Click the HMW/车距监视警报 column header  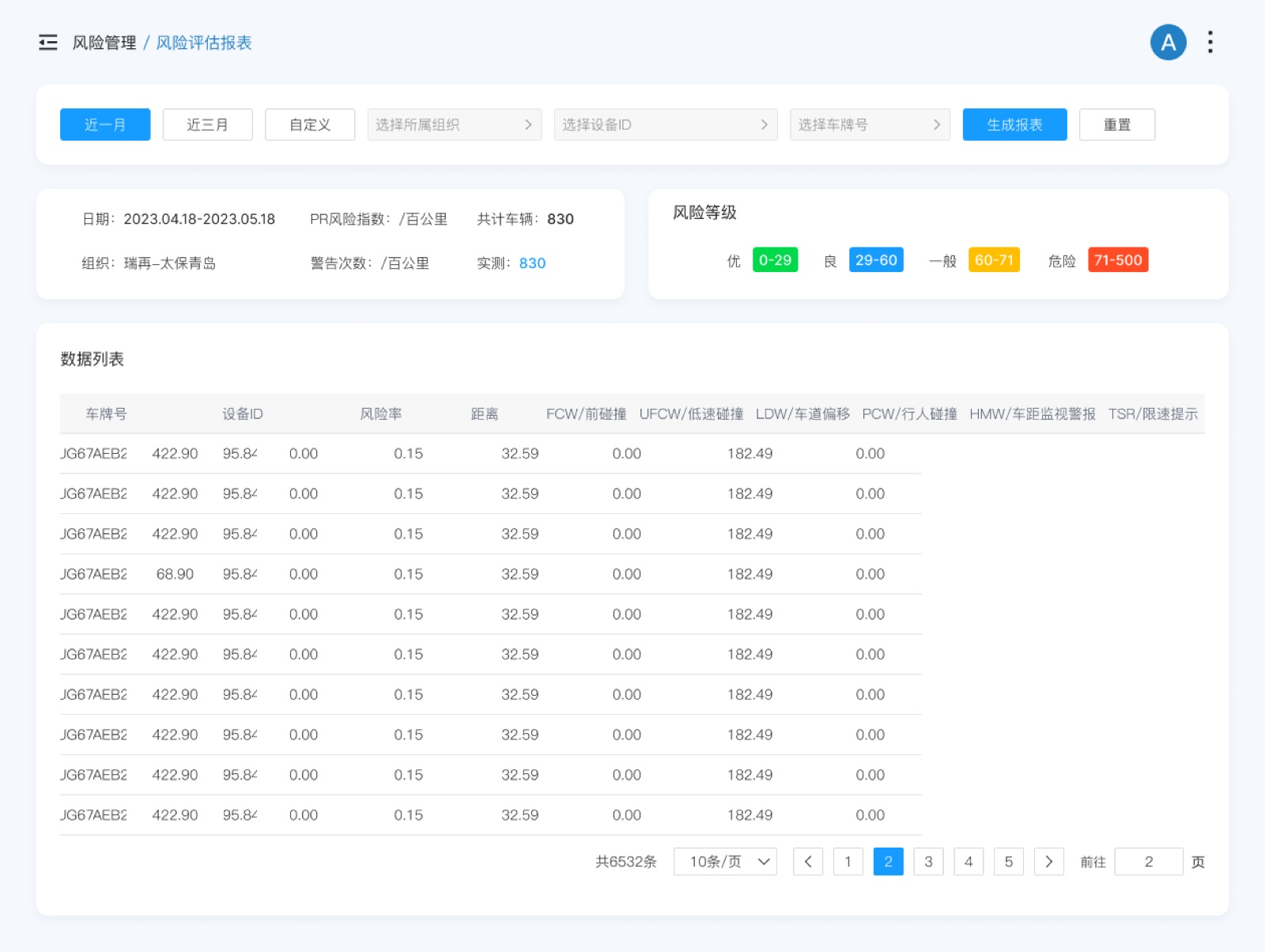pyautogui.click(x=1033, y=414)
